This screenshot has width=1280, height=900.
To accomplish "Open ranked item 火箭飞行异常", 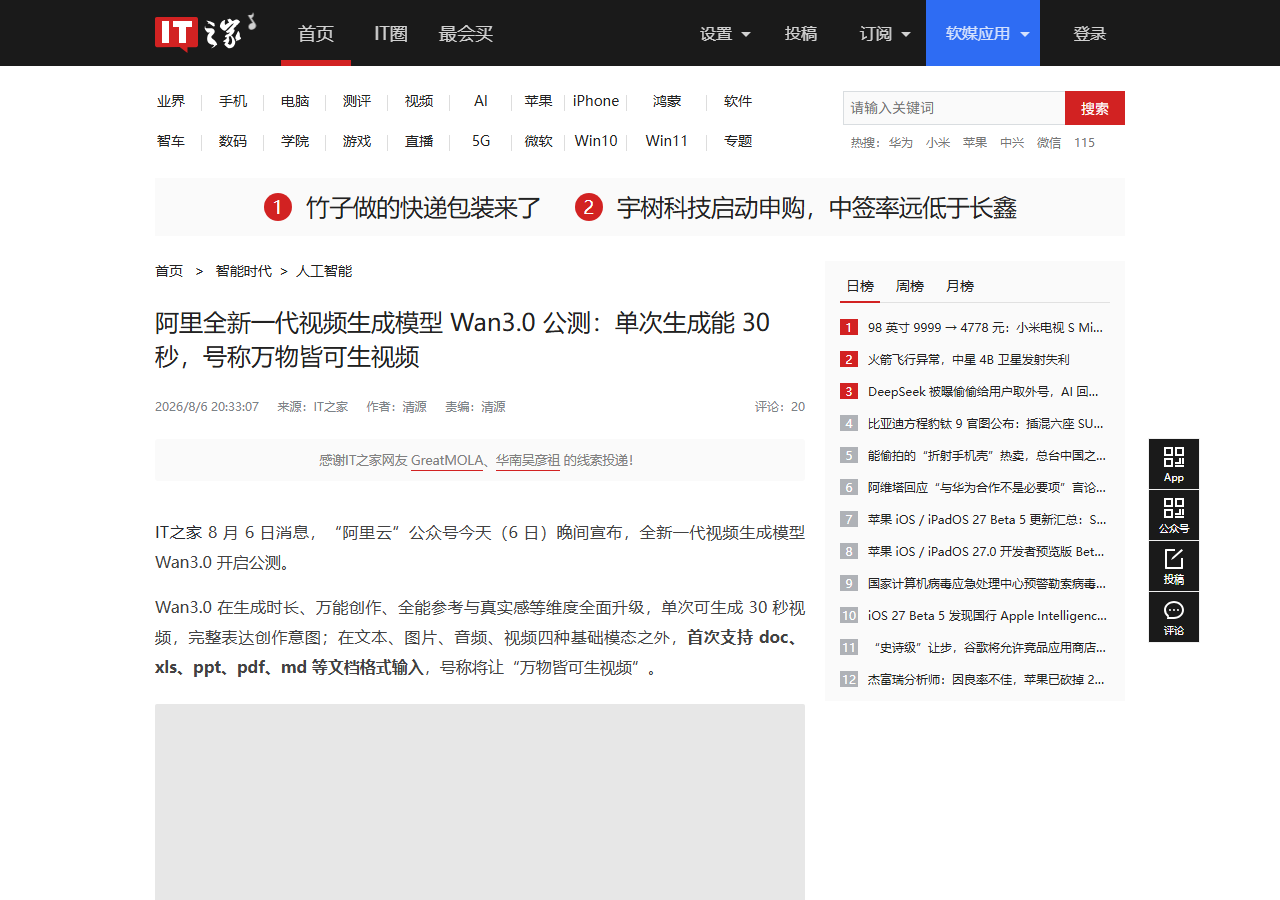I will coord(968,359).
